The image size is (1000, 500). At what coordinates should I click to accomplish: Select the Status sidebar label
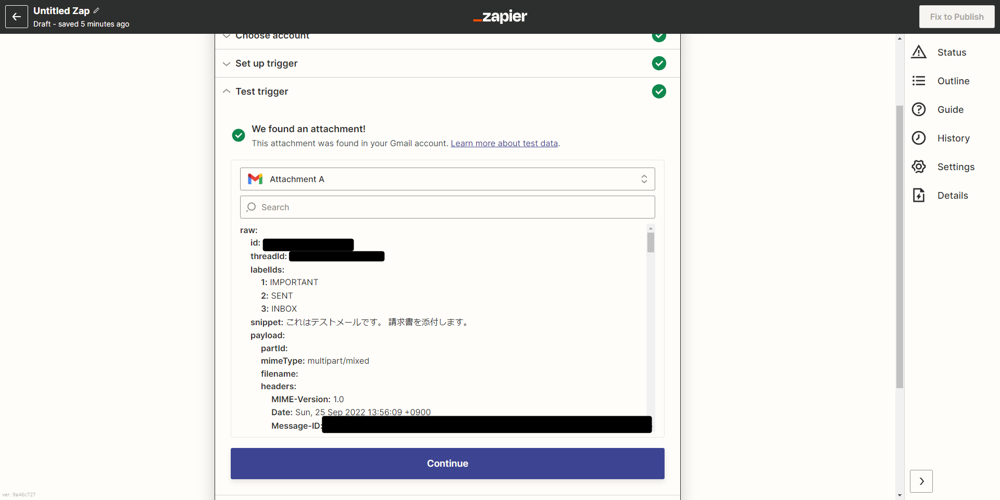click(x=952, y=52)
